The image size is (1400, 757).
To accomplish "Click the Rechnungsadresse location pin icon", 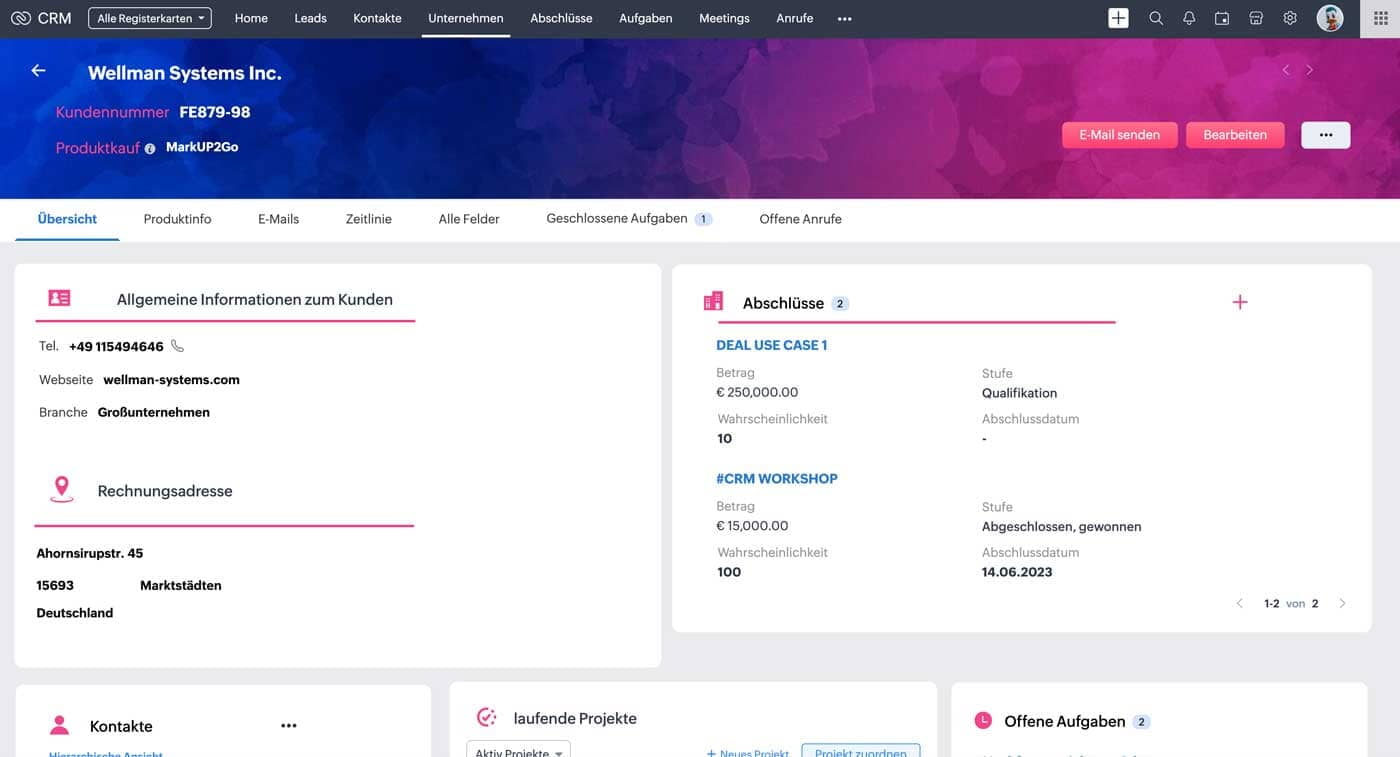I will pos(62,489).
